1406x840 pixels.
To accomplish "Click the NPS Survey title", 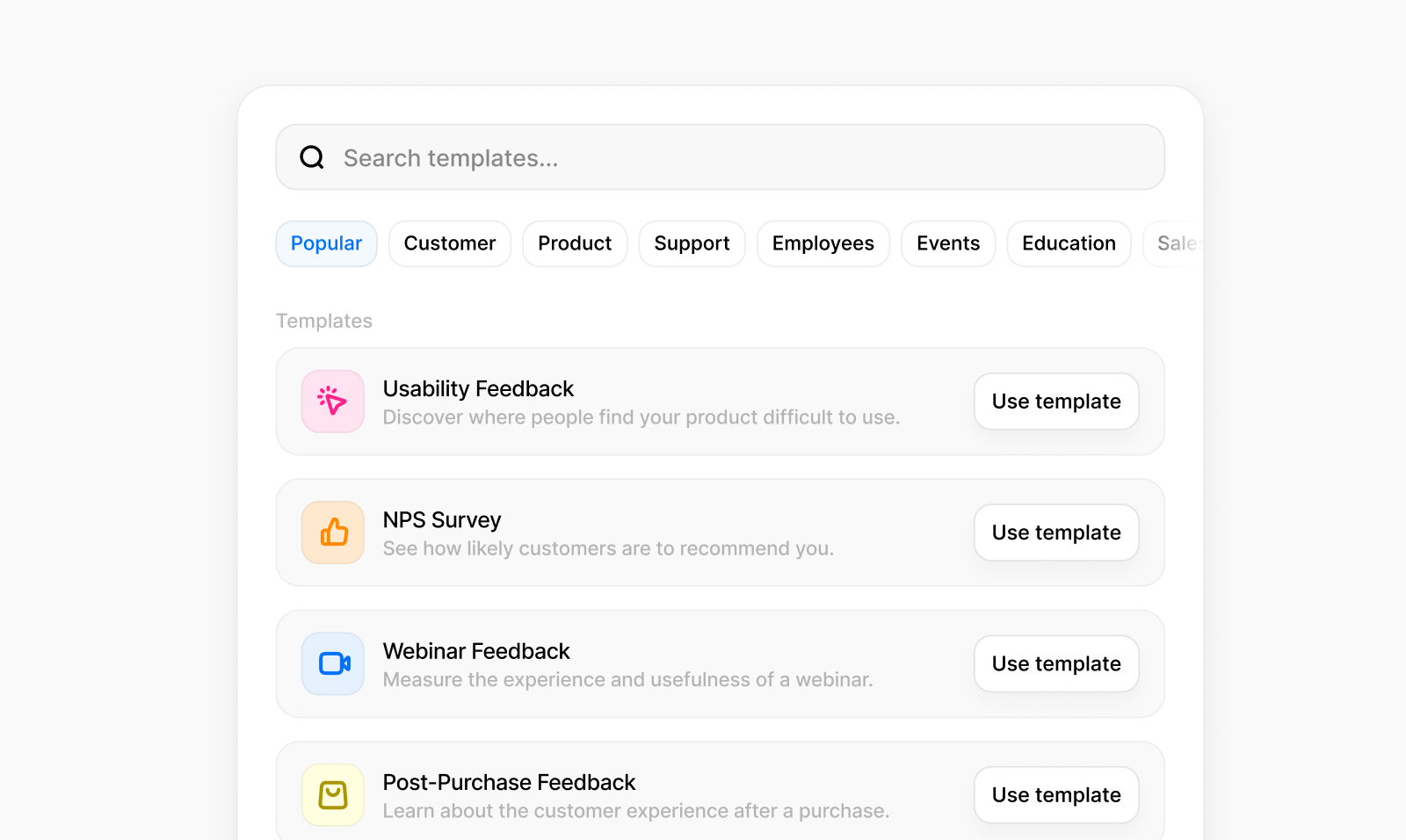I will click(442, 520).
